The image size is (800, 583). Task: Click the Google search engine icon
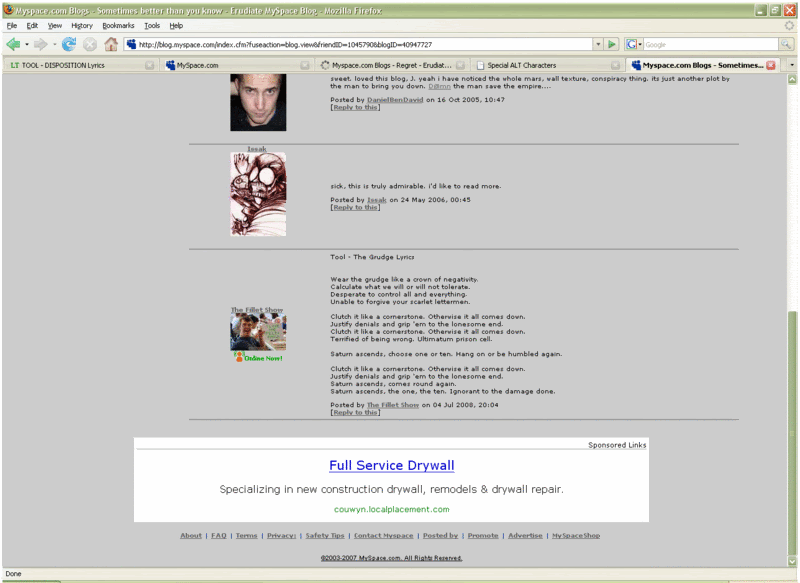[631, 44]
